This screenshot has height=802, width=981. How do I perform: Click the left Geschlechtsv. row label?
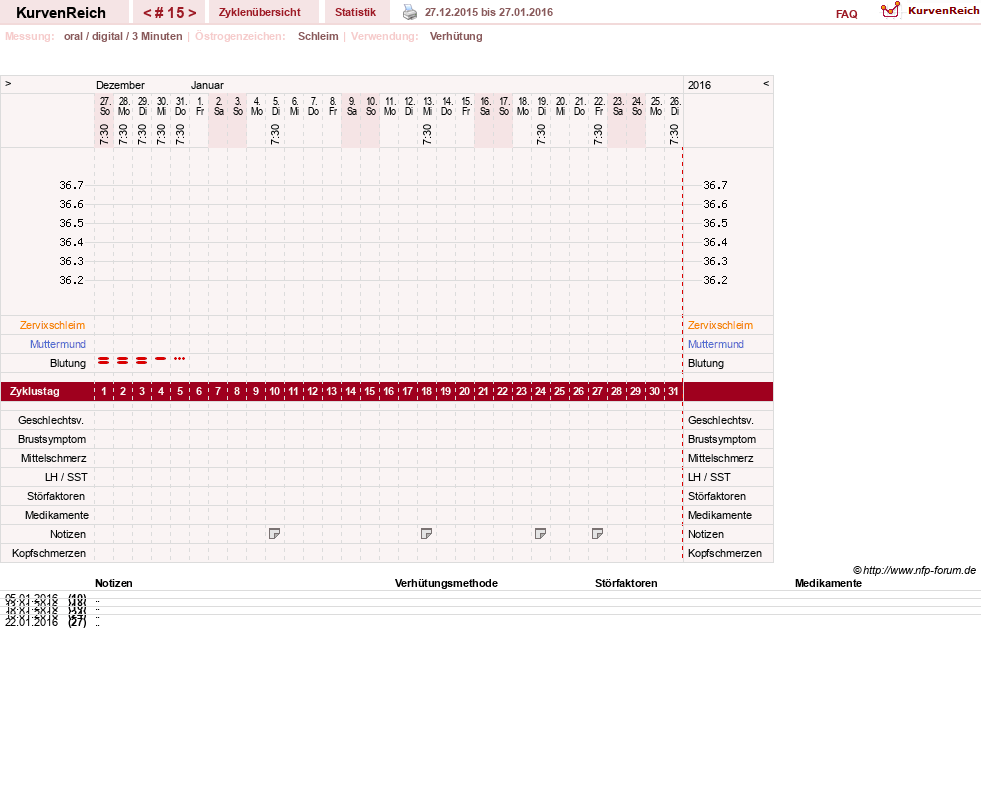(51, 420)
